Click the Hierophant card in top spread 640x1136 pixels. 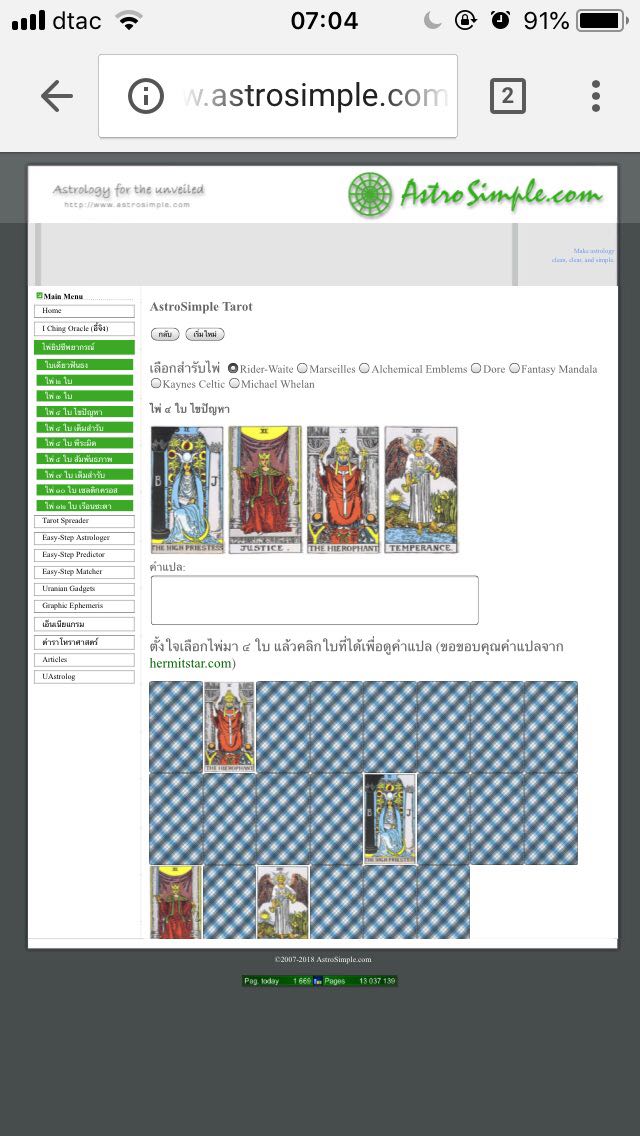343,490
